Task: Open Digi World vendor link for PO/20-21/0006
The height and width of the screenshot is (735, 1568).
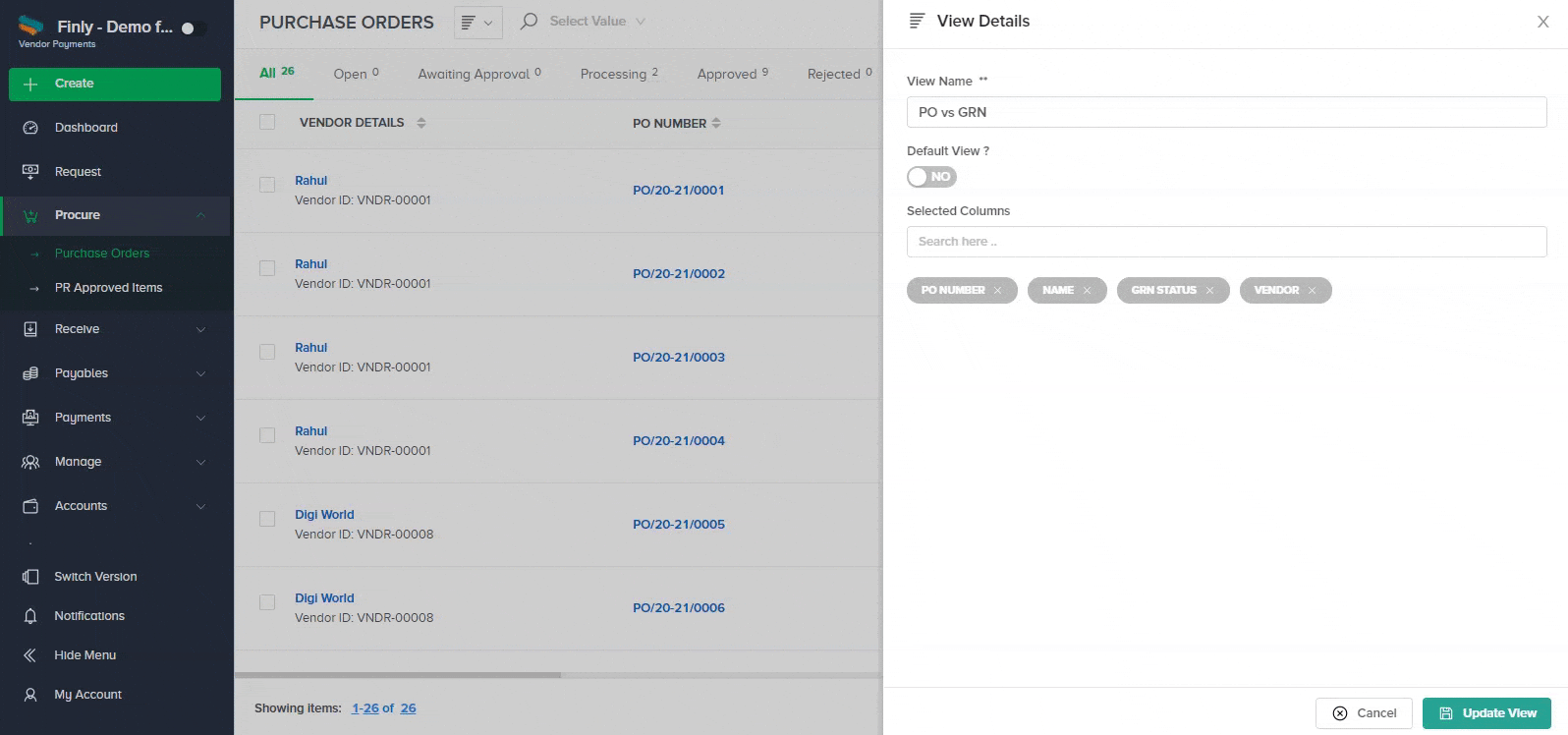Action: click(324, 598)
